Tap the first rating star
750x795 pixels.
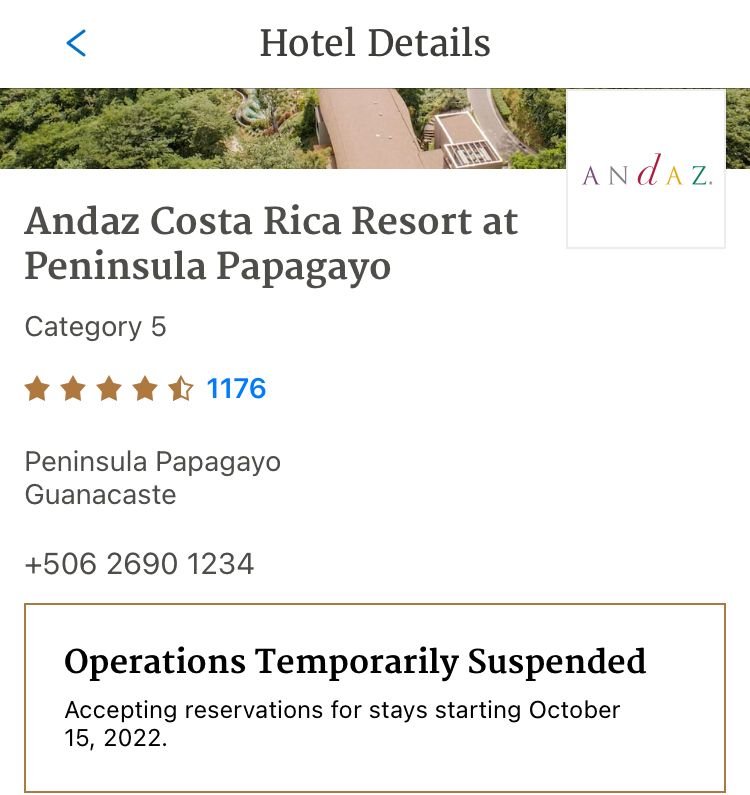(x=37, y=389)
